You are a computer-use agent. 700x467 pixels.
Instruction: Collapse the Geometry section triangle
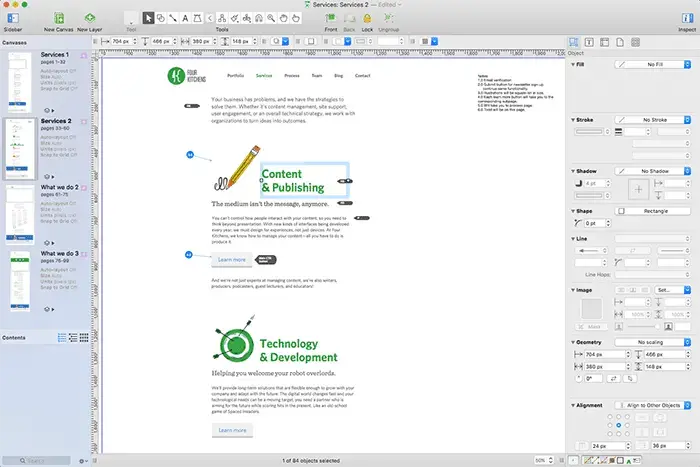[571, 342]
